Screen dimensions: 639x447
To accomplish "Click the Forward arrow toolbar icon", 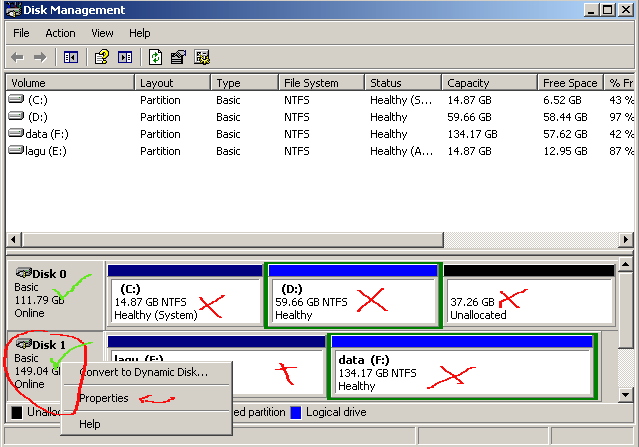I will (40, 57).
